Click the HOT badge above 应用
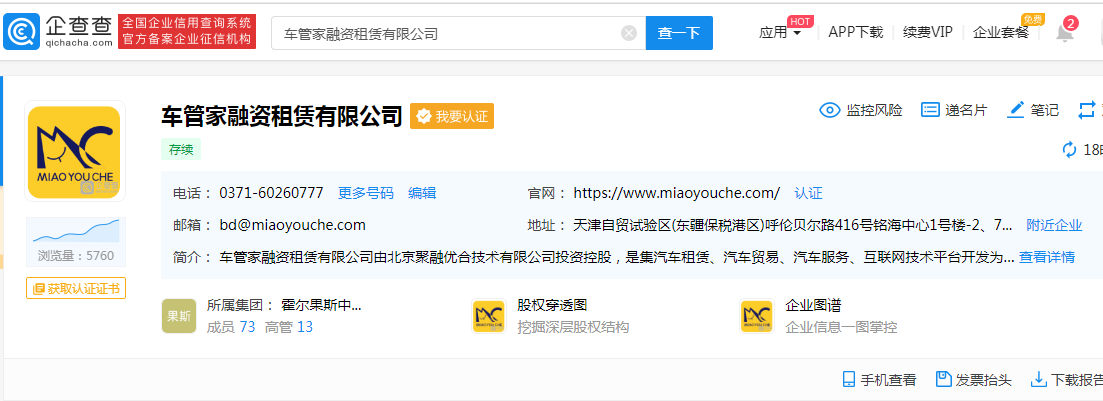1103x401 pixels. click(x=801, y=20)
